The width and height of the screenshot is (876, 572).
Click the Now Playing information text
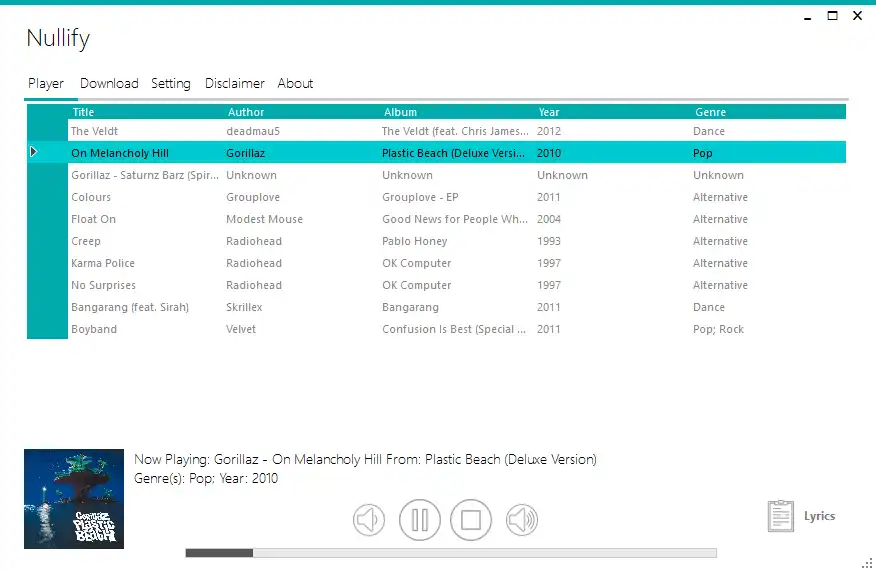(365, 459)
